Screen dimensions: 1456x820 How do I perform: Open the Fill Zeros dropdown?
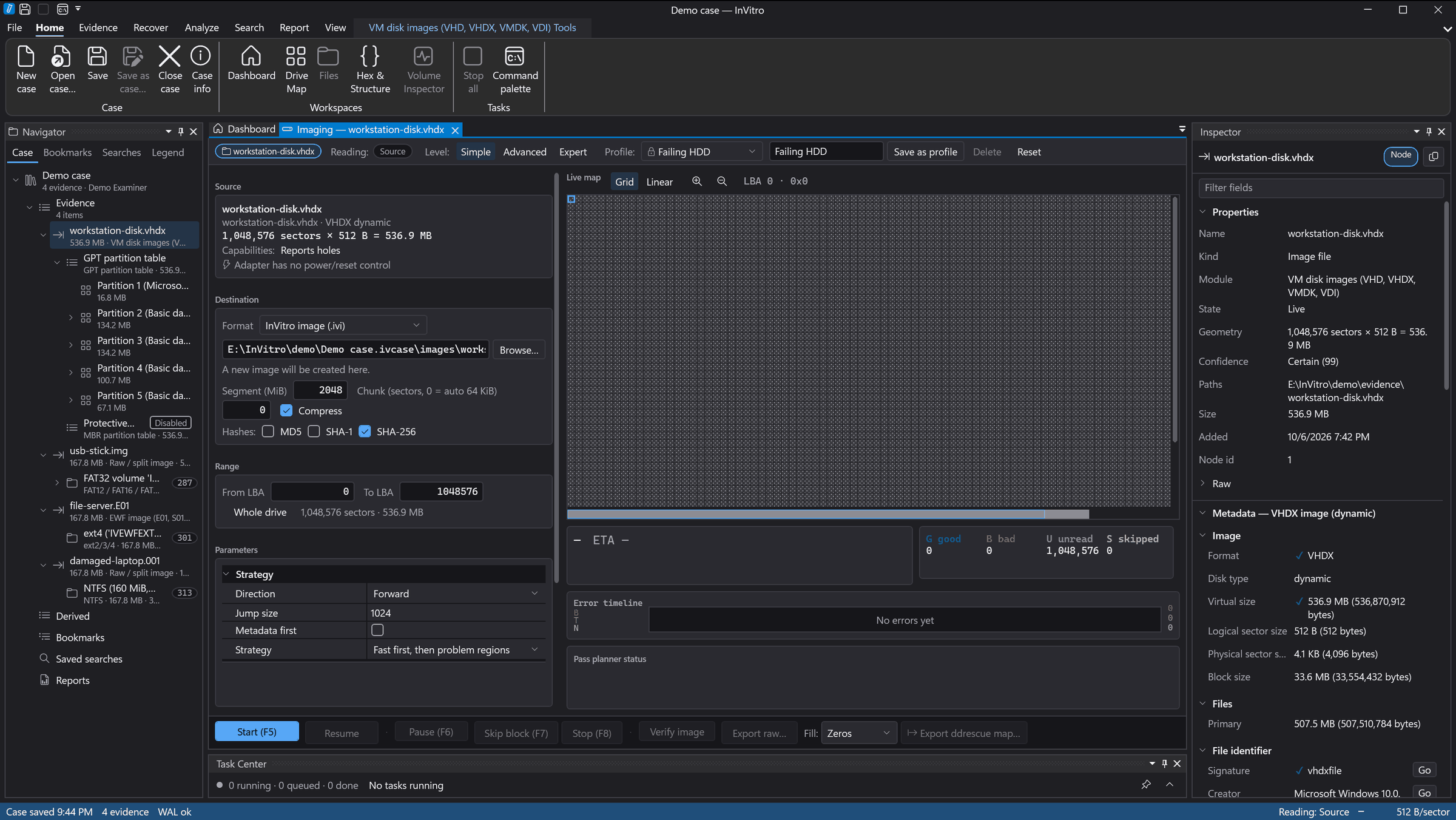pos(858,733)
